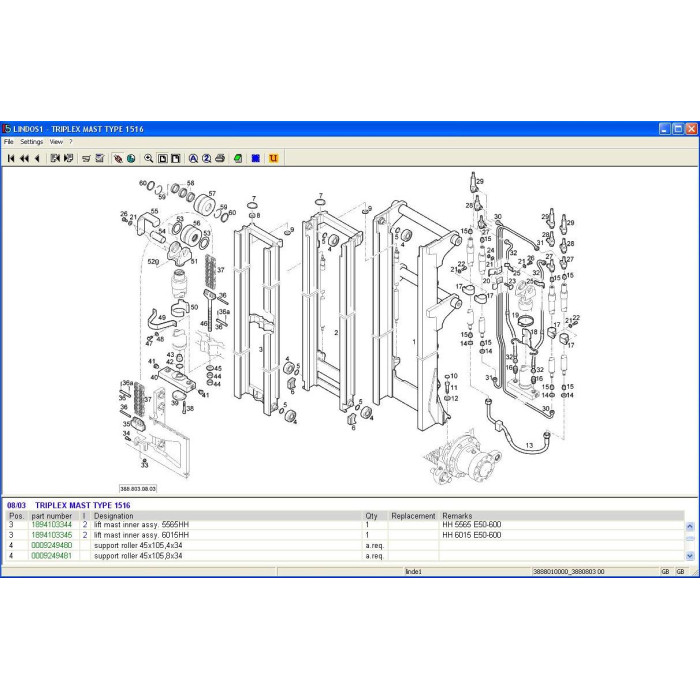
Task: Click status bar entry 'linde1'
Action: point(413,571)
